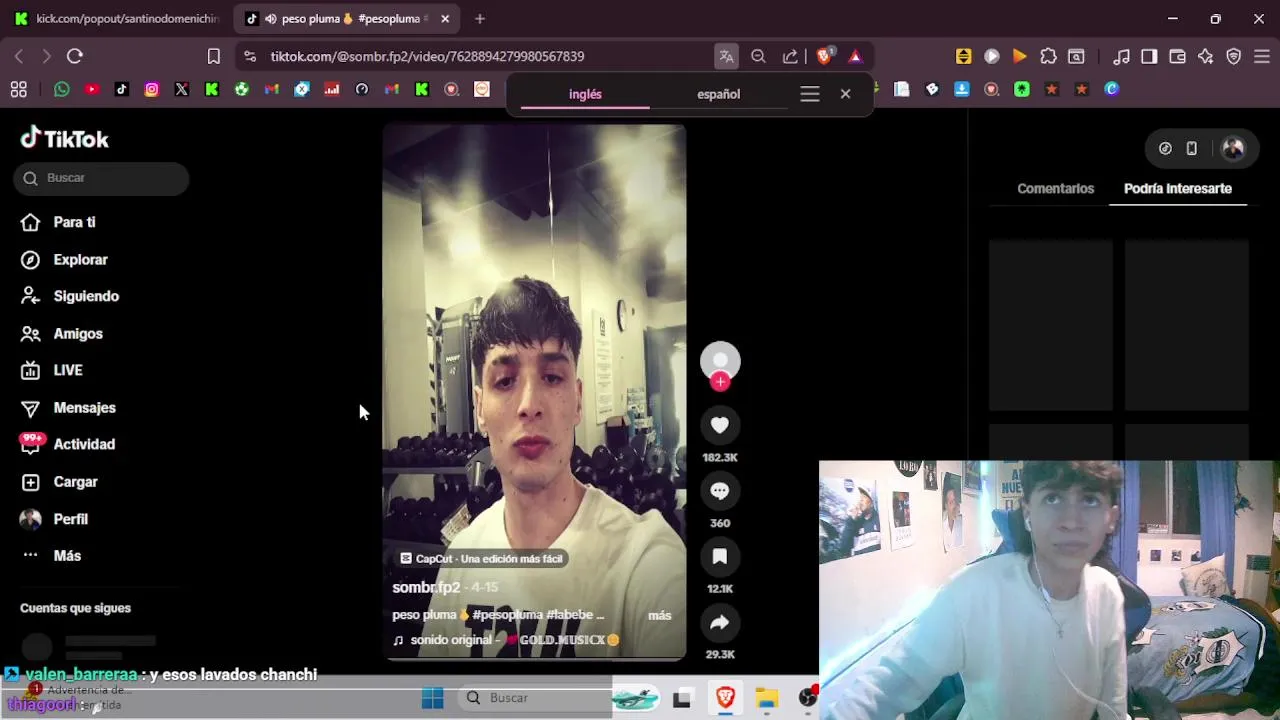Switch to the kick.com popout tab
The width and height of the screenshot is (1280, 720).
click(117, 19)
